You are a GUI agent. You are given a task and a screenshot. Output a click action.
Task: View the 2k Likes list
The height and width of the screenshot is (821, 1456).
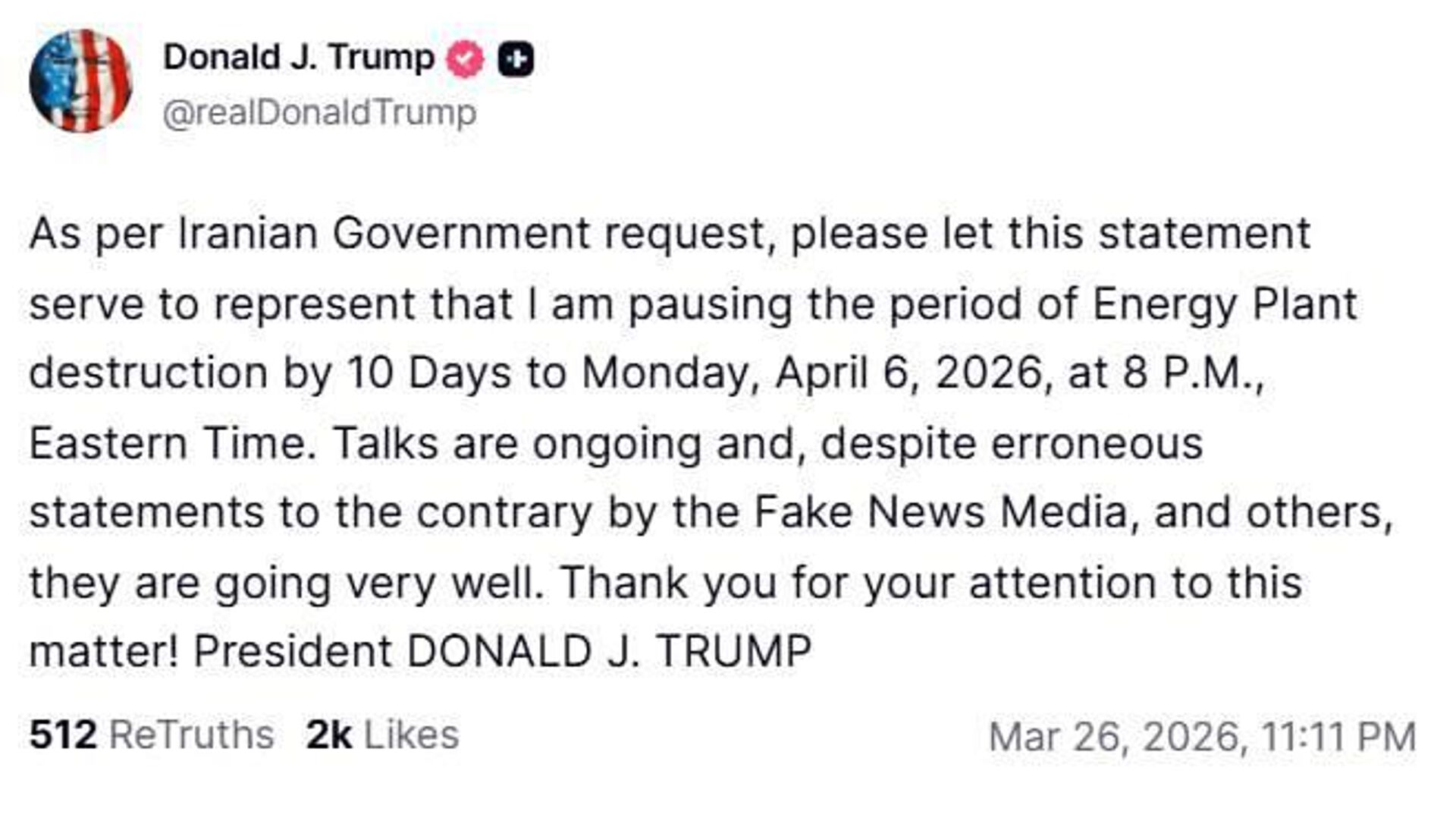382,734
